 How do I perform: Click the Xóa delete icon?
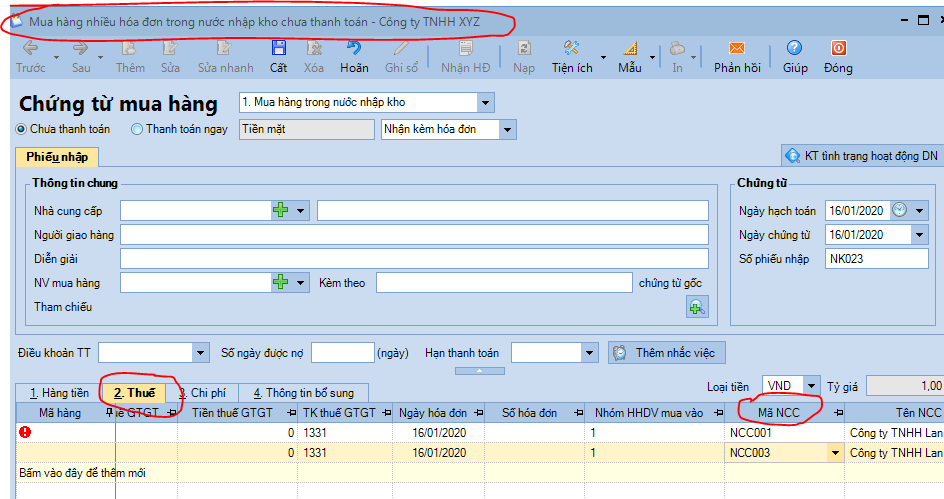(314, 48)
